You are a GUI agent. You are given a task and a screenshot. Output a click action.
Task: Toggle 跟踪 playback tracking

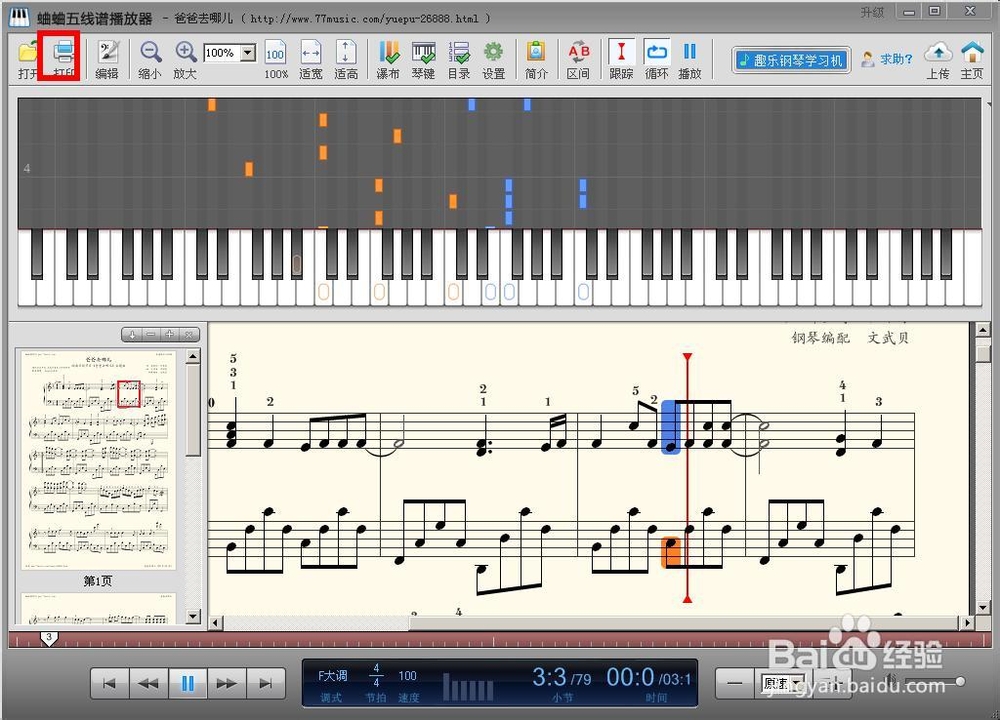coord(621,59)
